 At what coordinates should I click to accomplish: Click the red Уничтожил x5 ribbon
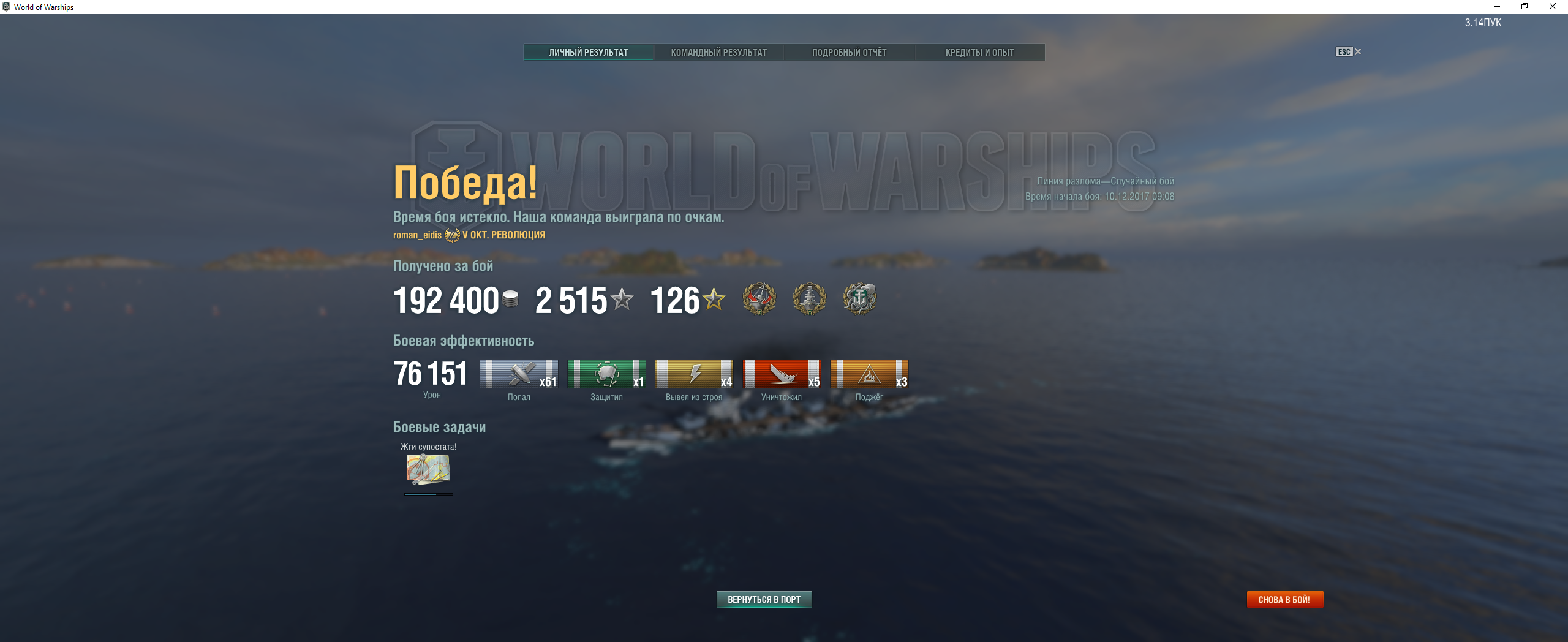pos(782,374)
